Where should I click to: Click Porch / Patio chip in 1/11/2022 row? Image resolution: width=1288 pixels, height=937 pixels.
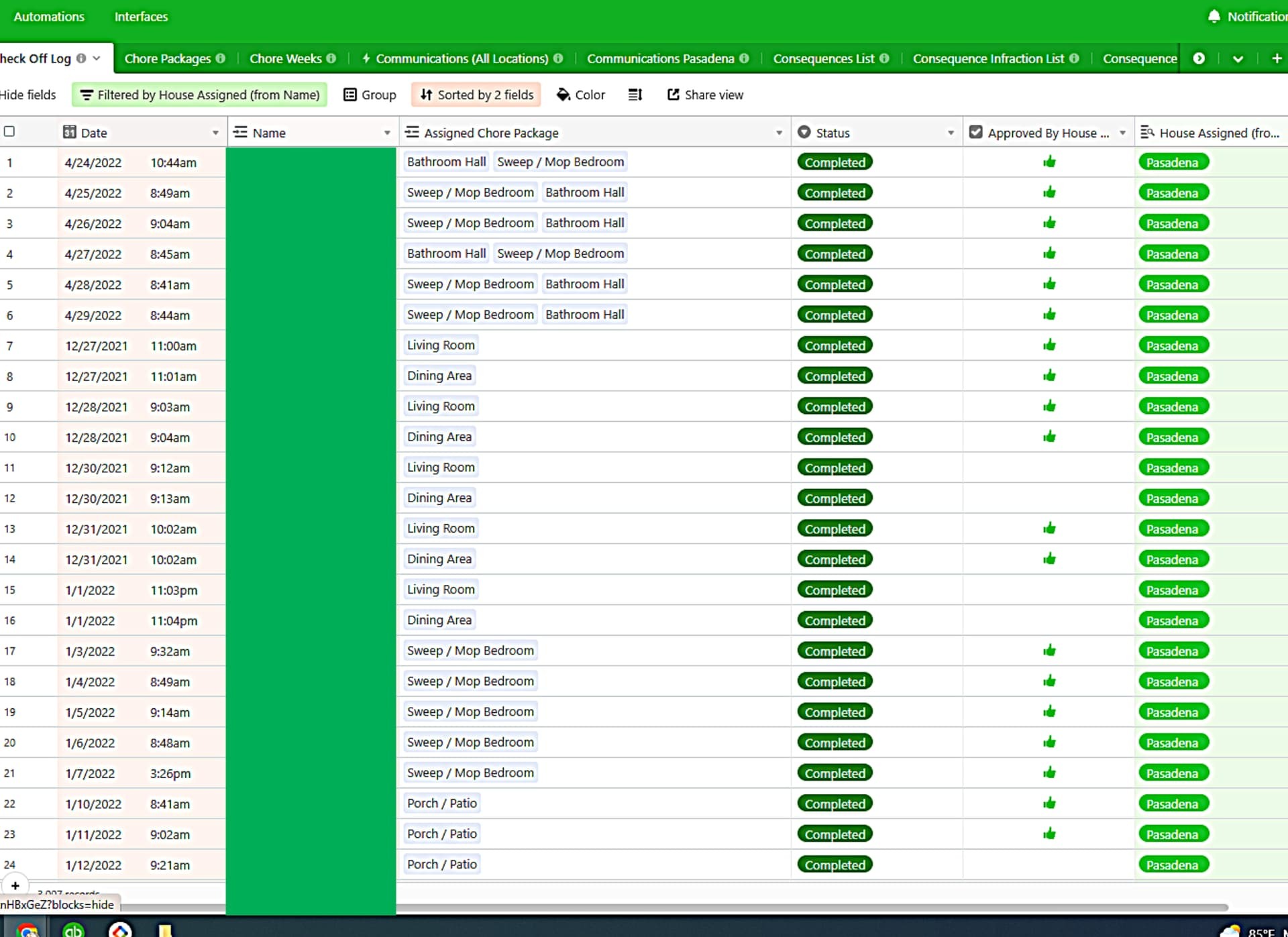point(442,834)
